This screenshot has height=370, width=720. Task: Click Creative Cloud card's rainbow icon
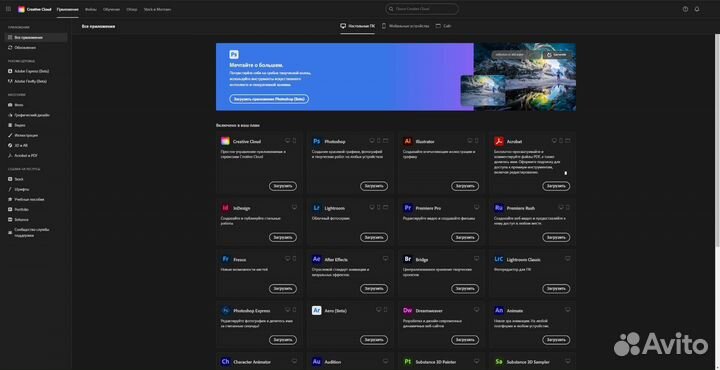point(225,141)
